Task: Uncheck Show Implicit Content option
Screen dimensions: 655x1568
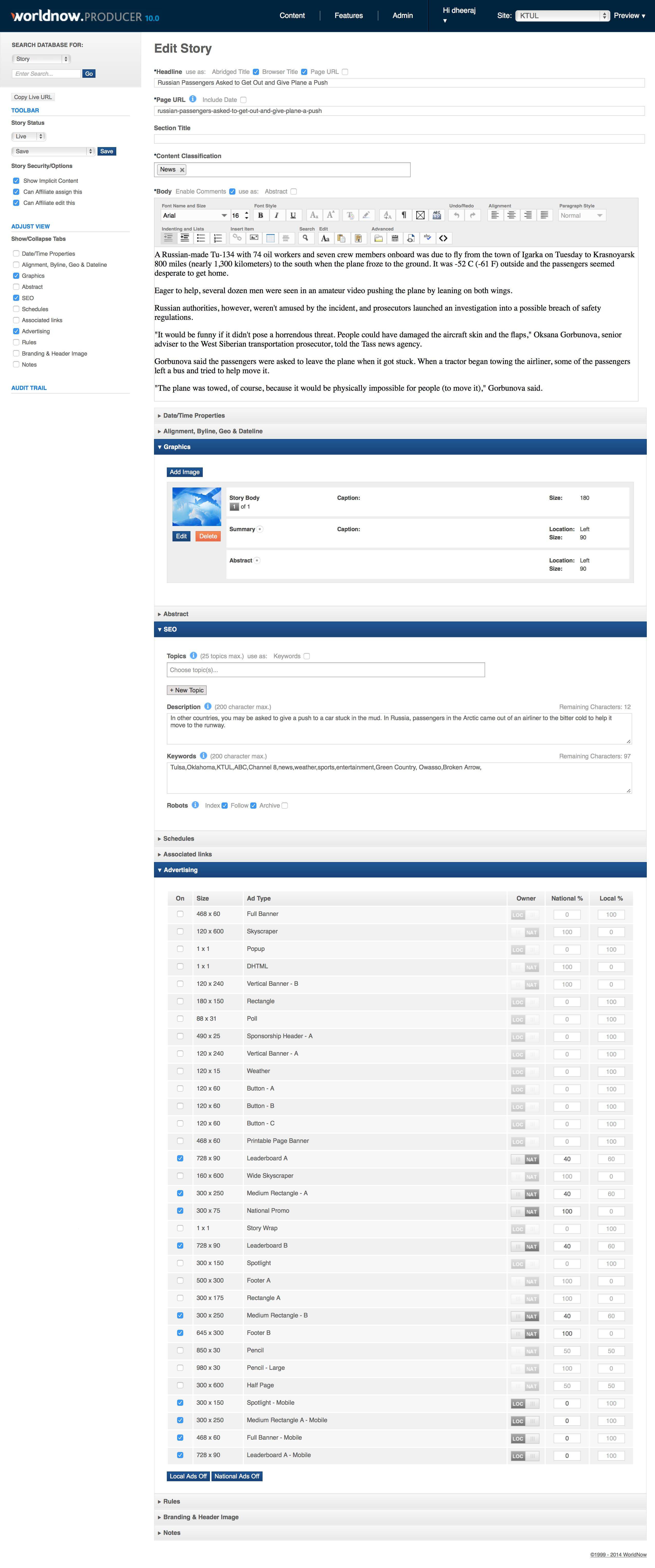Action: (x=16, y=181)
